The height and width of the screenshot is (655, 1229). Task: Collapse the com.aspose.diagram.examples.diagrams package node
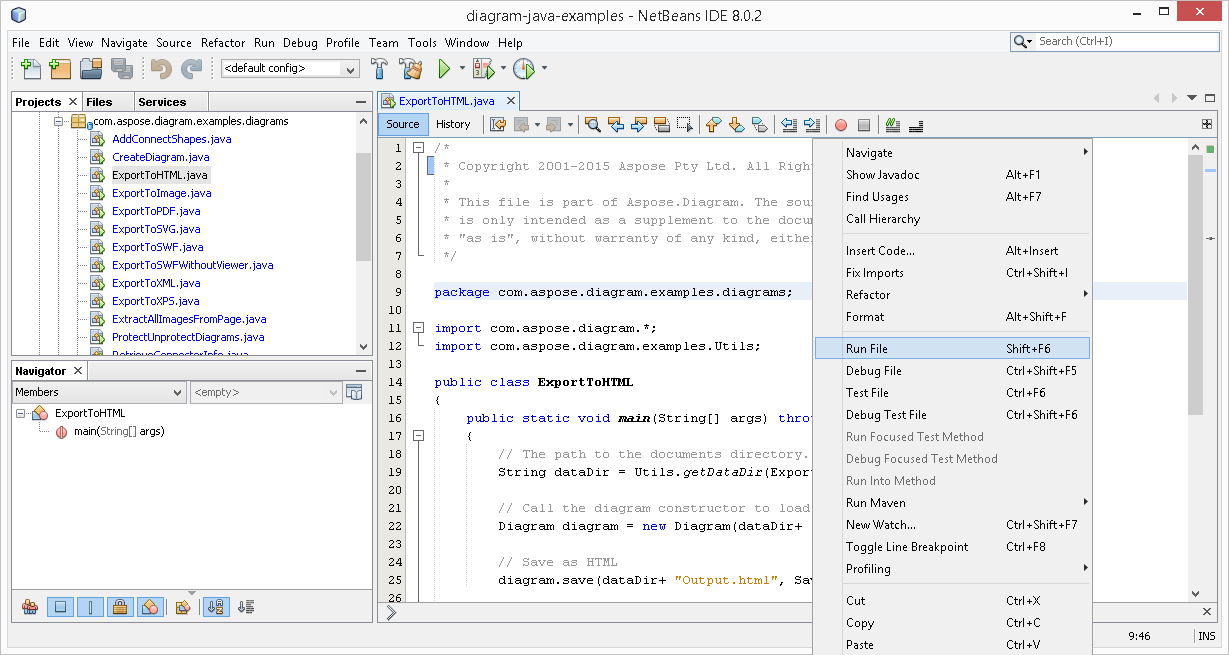click(60, 121)
